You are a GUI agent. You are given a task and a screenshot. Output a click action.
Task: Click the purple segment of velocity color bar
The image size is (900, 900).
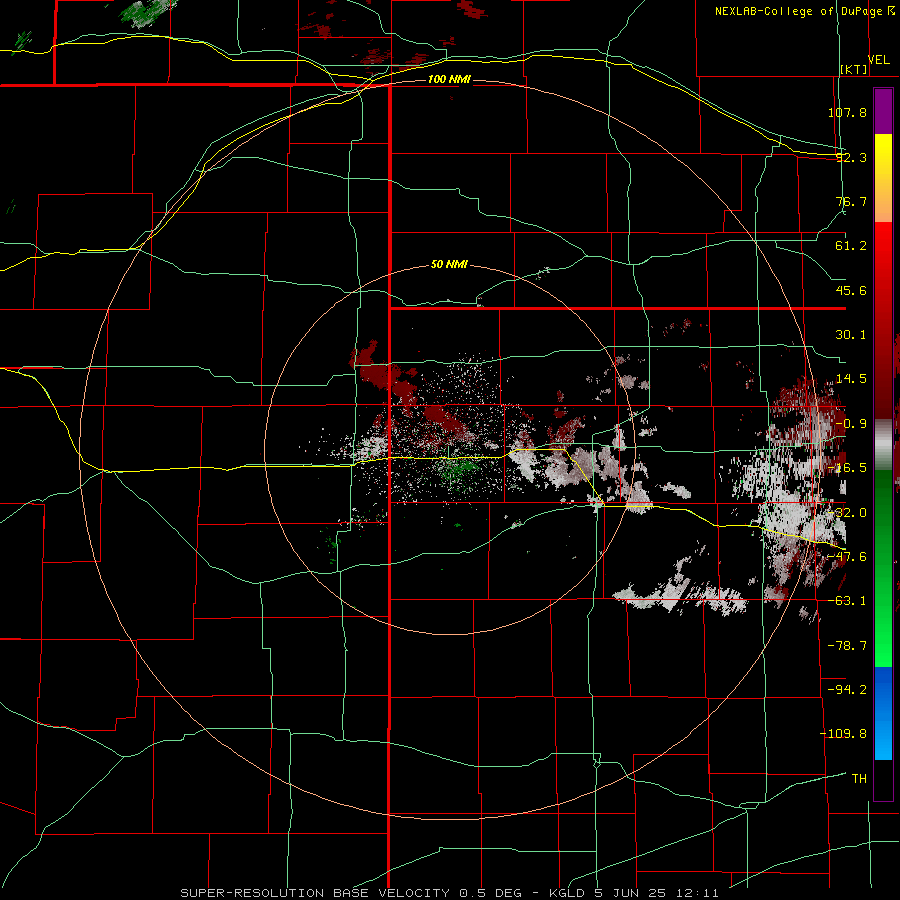pyautogui.click(x=883, y=111)
